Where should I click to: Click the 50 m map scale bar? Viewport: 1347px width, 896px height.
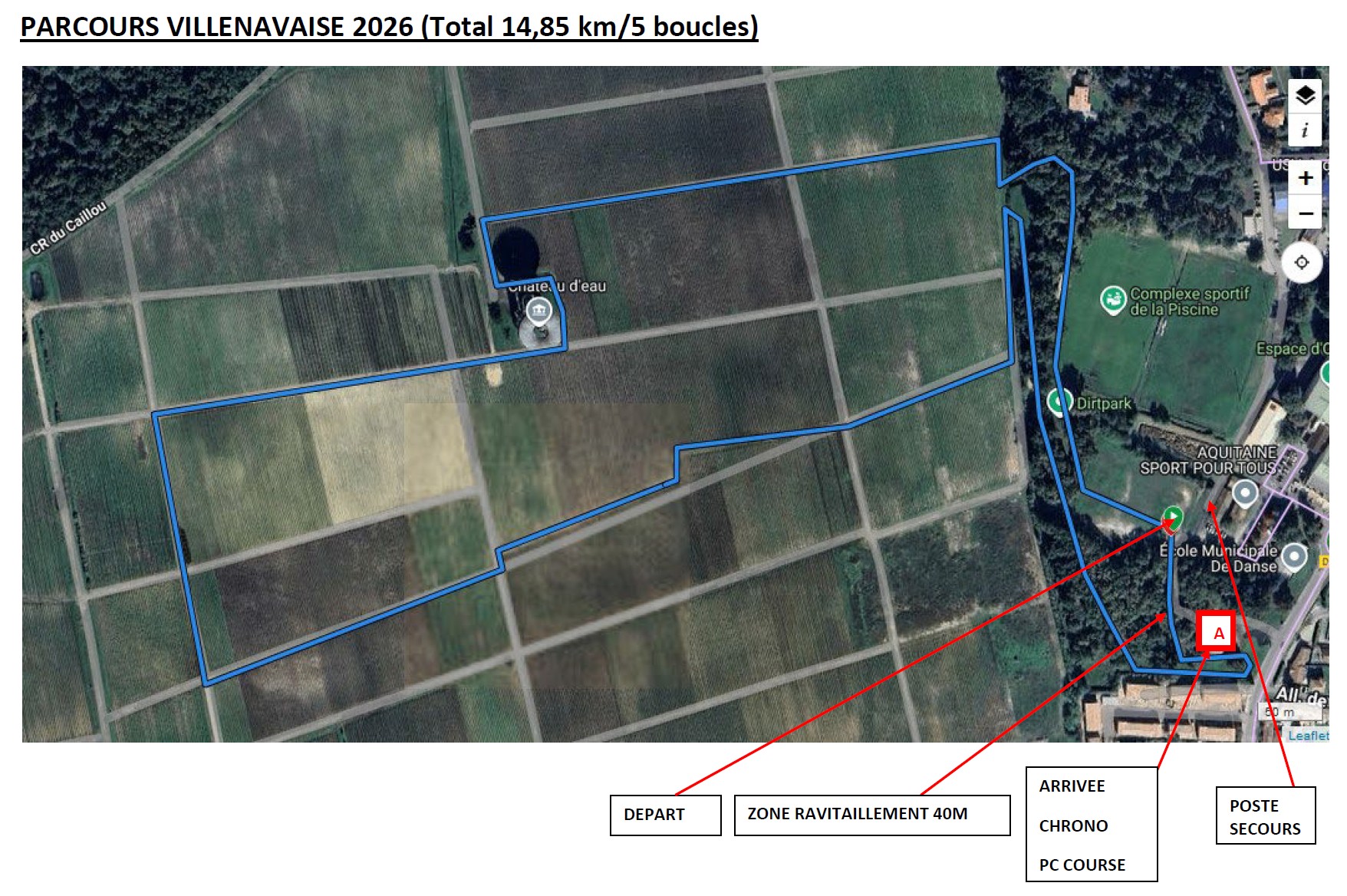pyautogui.click(x=1290, y=713)
